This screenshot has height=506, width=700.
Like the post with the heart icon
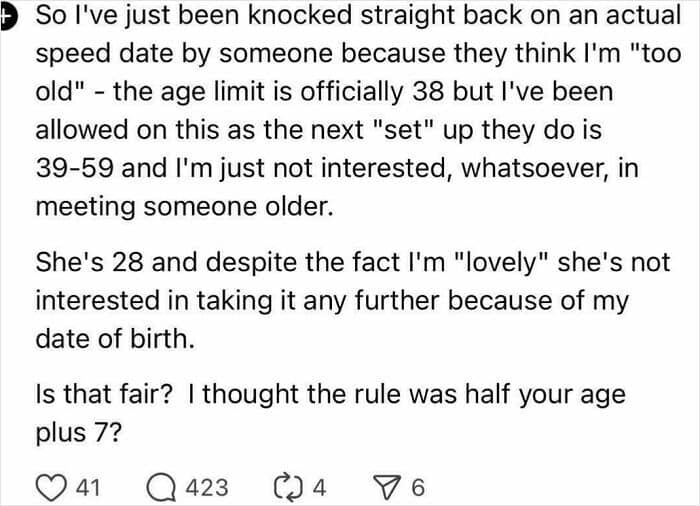coord(50,488)
